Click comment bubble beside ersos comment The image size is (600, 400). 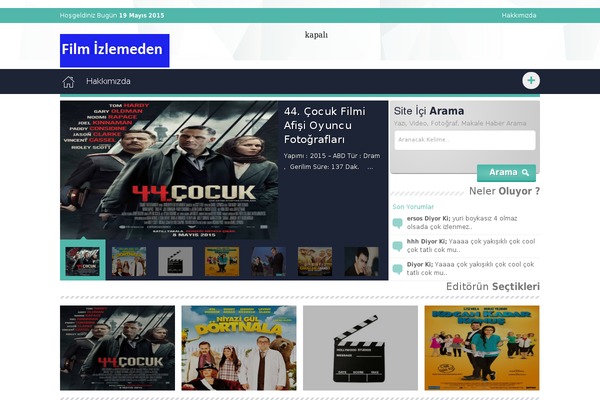pos(398,223)
